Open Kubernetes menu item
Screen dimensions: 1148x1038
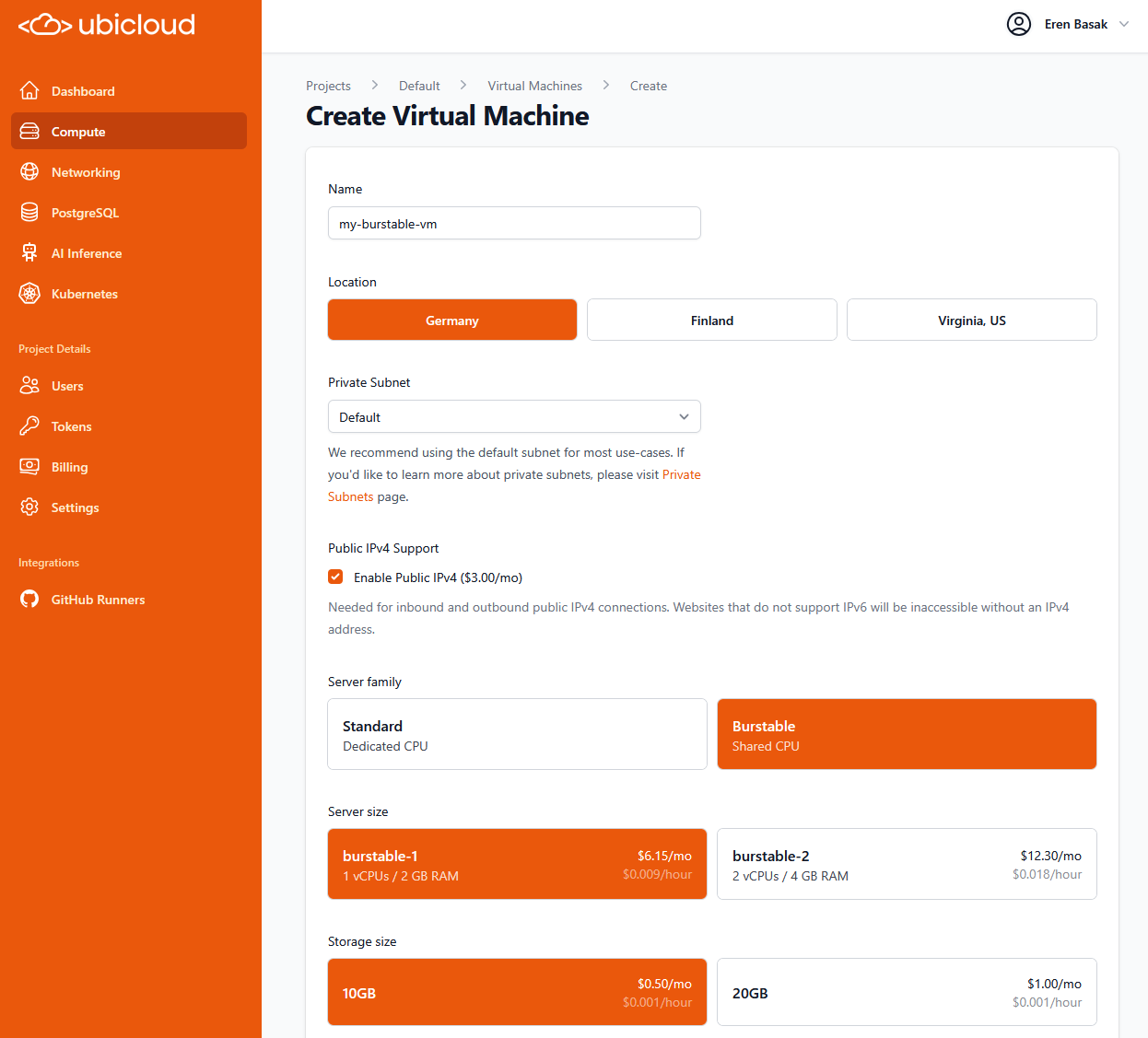[x=129, y=293]
